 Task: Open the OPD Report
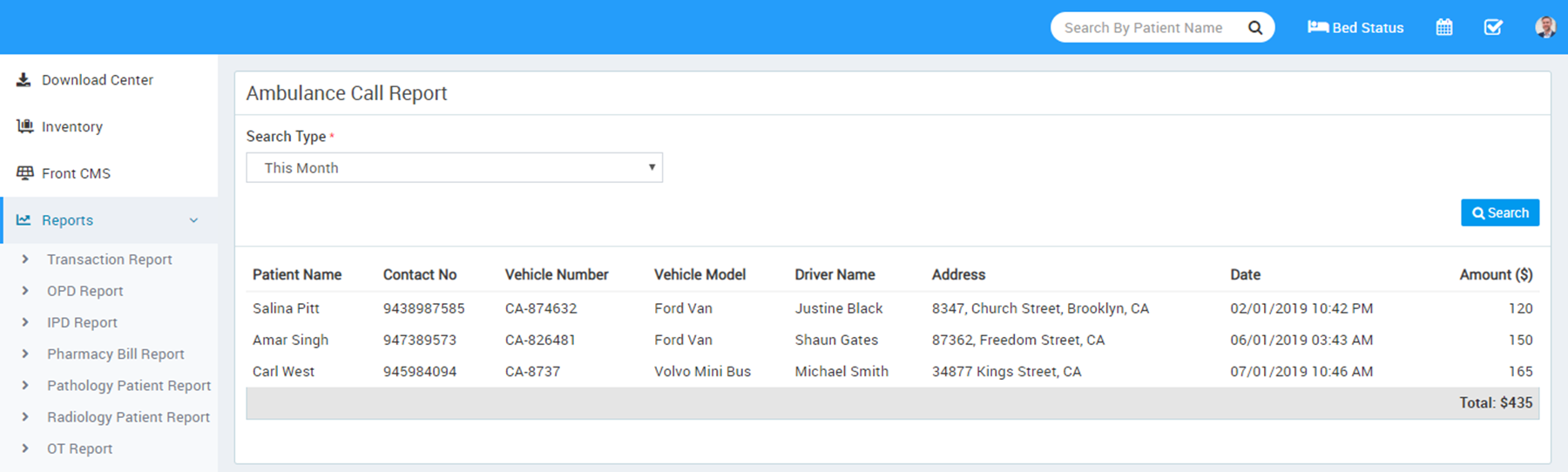tap(84, 291)
